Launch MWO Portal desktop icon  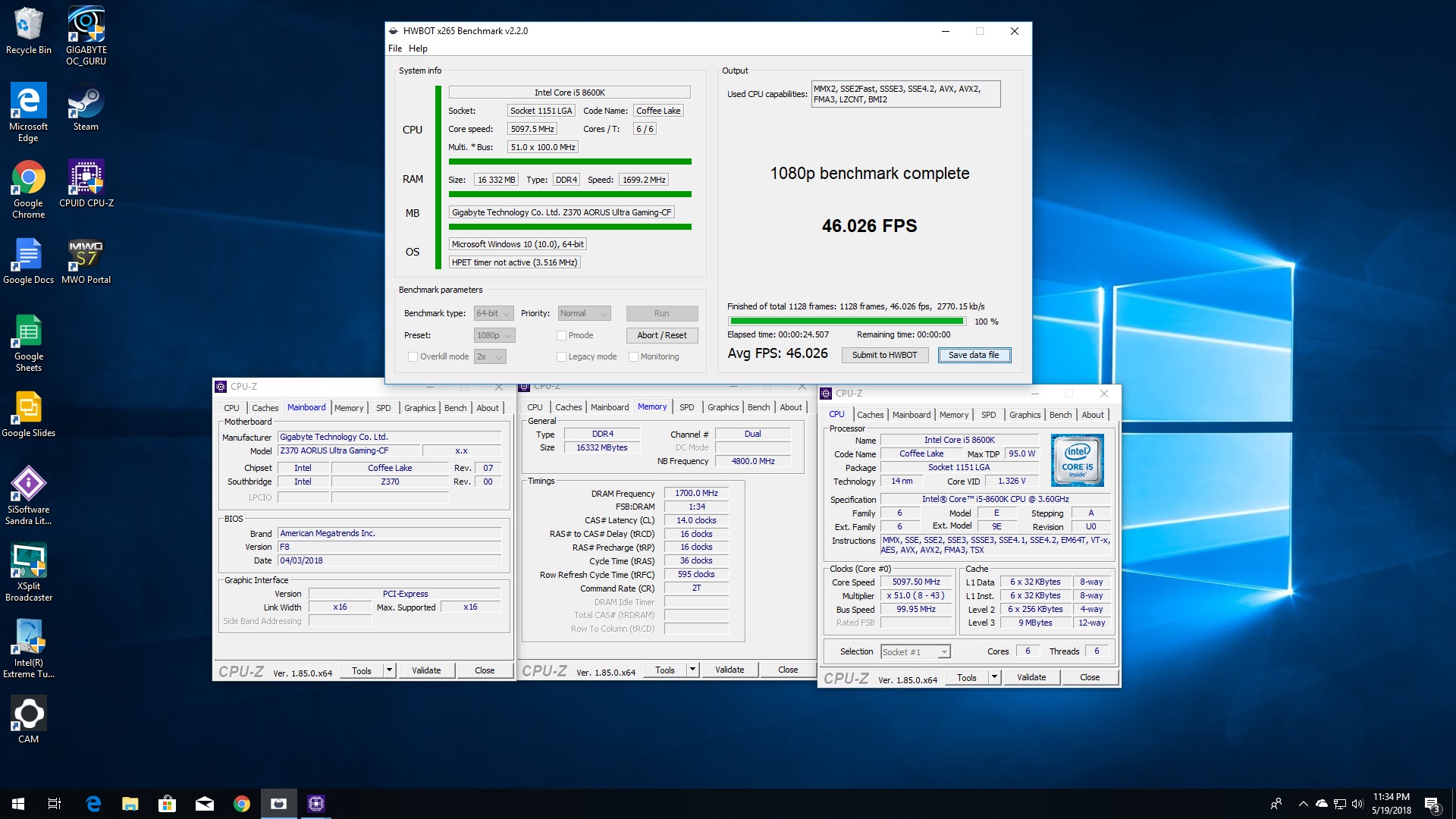[86, 261]
